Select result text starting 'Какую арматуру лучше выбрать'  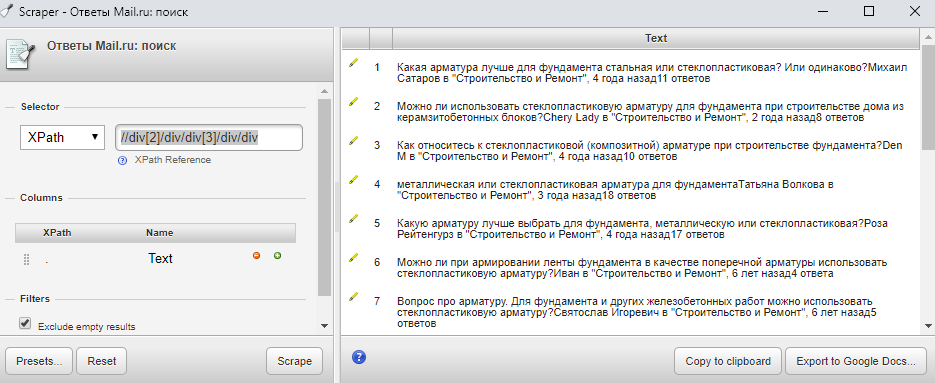coord(642,229)
